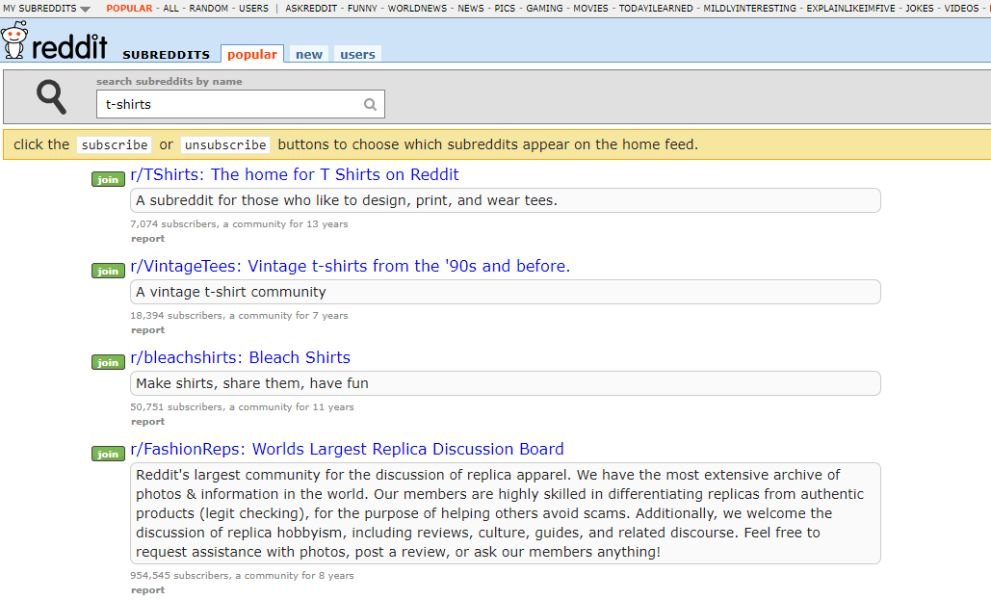Click the FashionReps long description box
Image resolution: width=991 pixels, height=600 pixels.
click(505, 513)
